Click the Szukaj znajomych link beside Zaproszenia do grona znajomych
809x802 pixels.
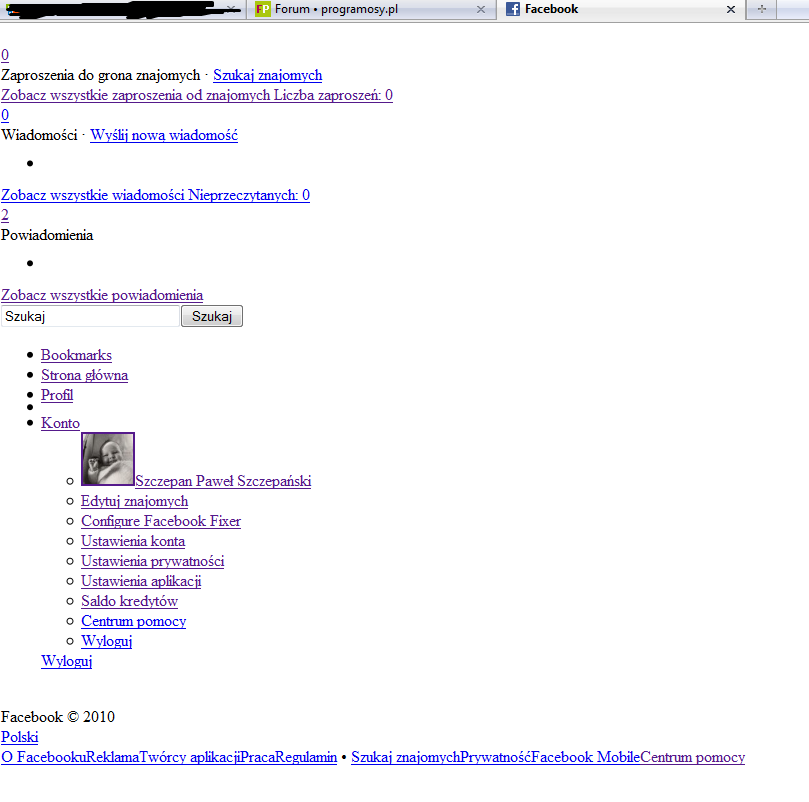tap(267, 75)
